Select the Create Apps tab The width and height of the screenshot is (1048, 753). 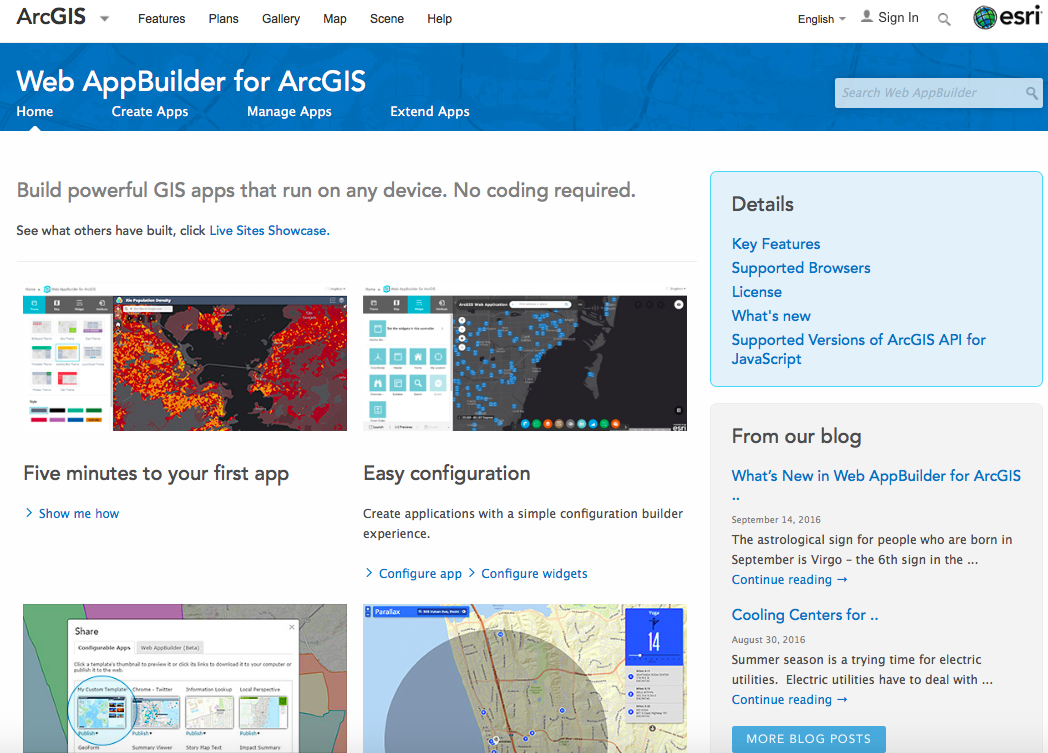(x=150, y=112)
